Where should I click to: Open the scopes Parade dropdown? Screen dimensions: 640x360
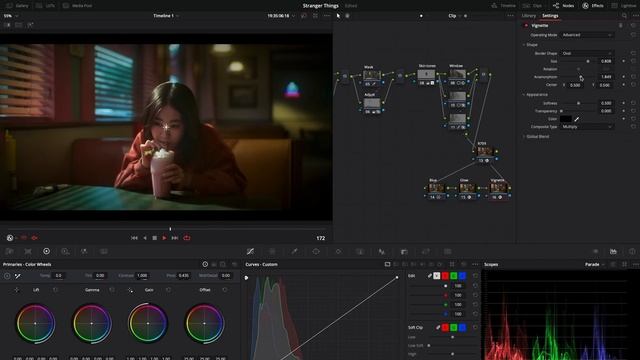(x=594, y=264)
